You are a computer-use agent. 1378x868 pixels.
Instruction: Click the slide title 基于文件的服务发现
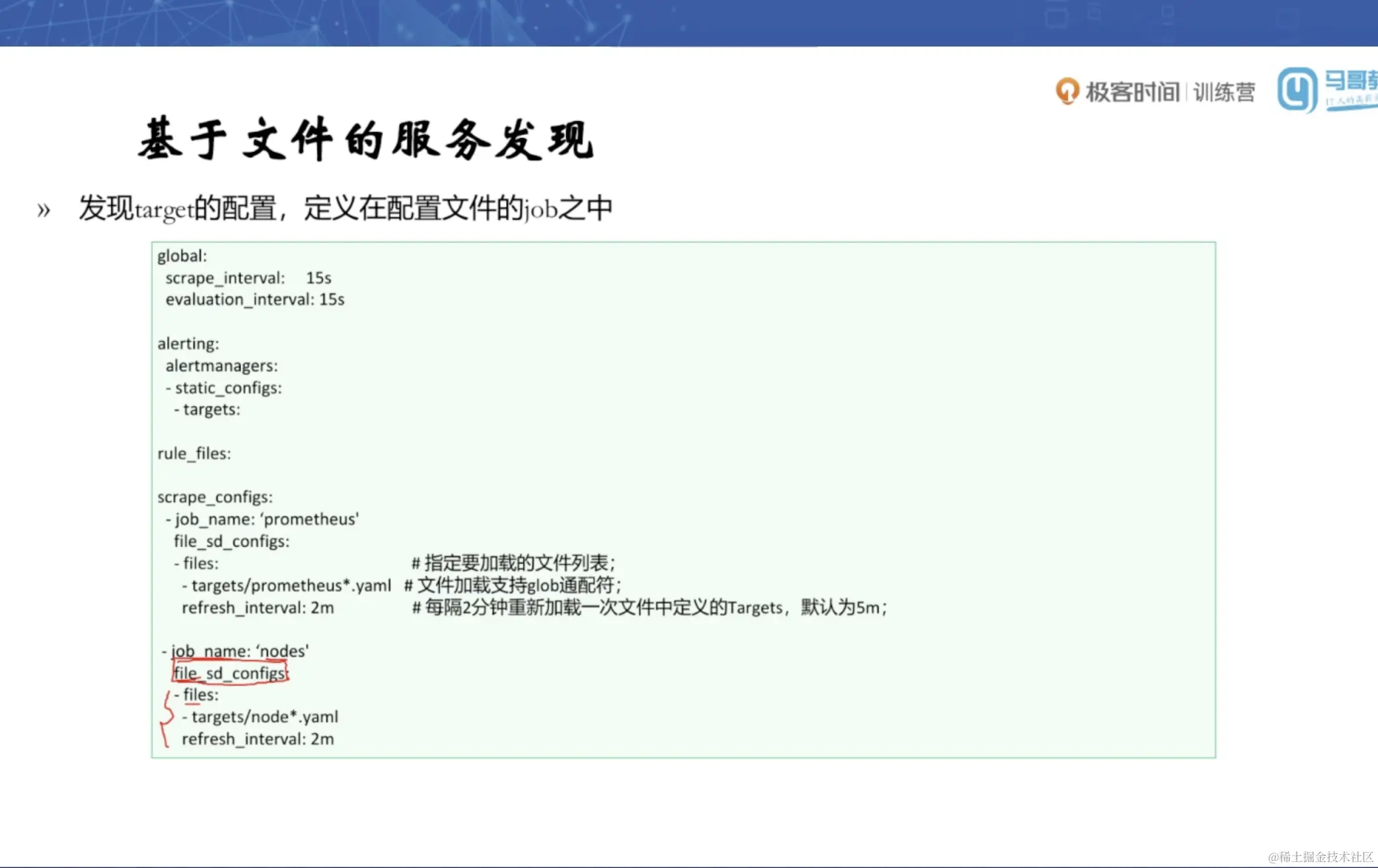pyautogui.click(x=367, y=139)
